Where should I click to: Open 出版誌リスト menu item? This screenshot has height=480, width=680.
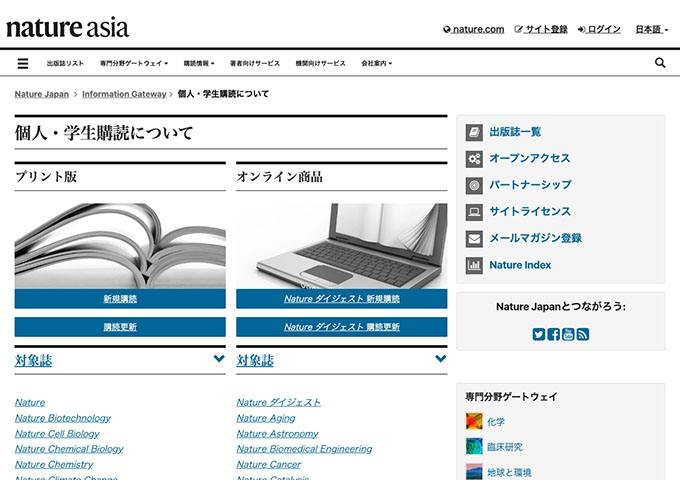[65, 63]
